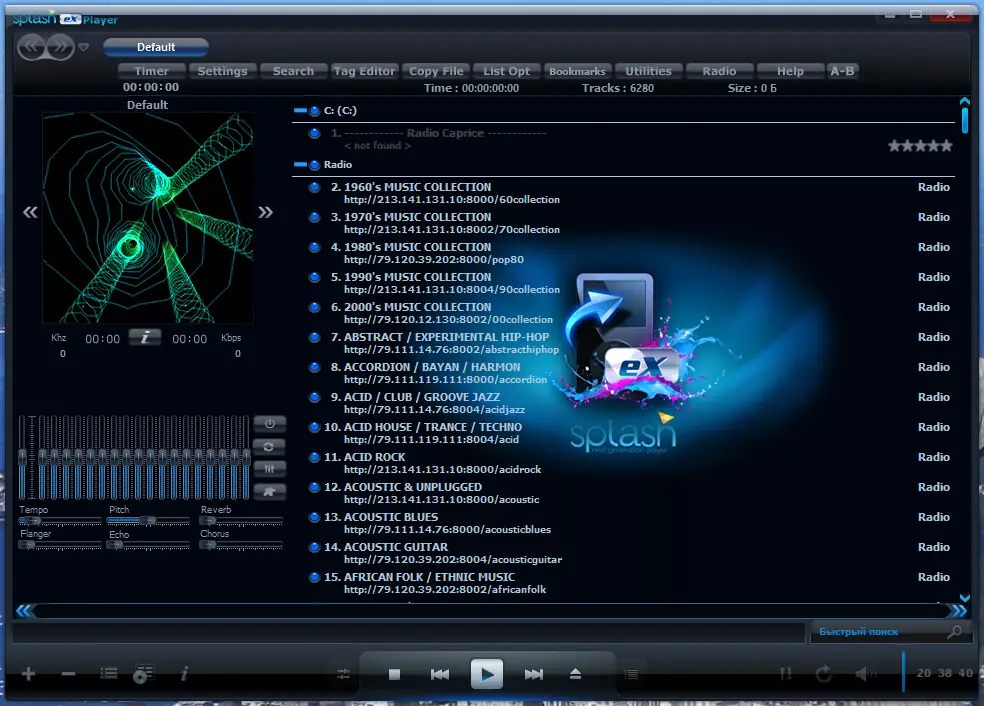Adjust the Flanger slider
Screen dimensions: 984x706
coord(60,545)
